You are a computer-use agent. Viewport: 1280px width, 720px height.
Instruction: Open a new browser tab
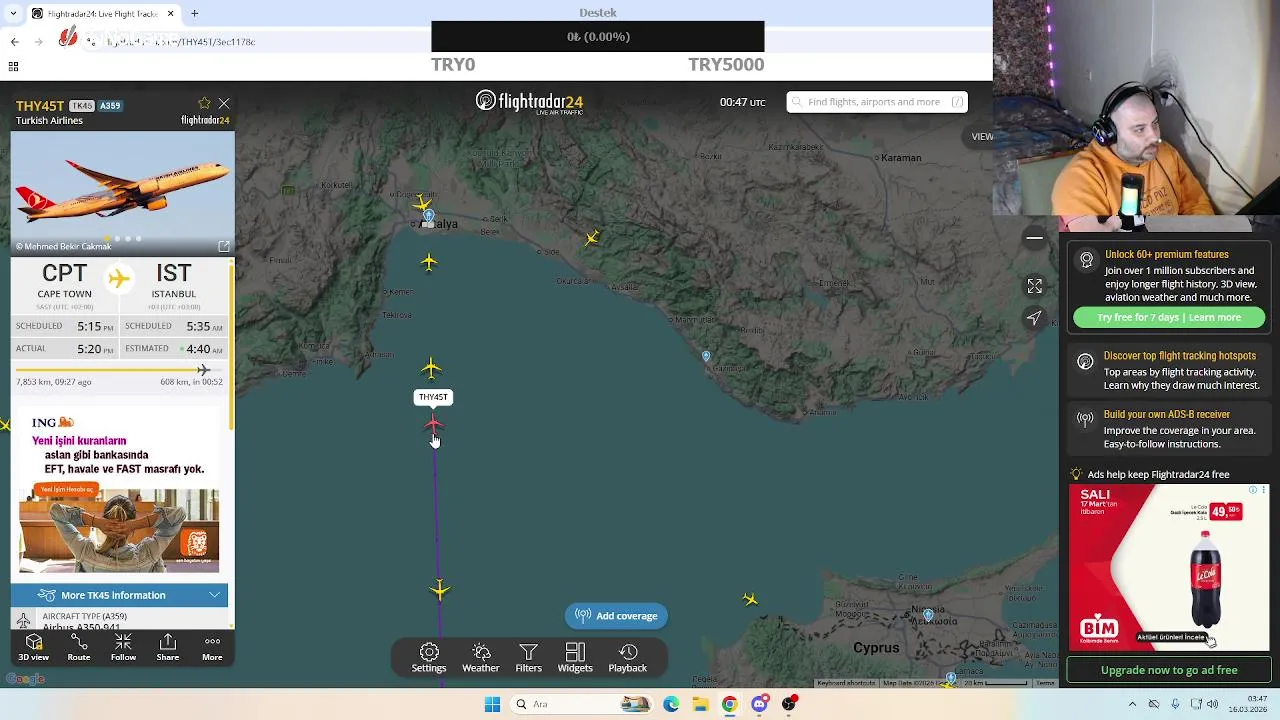[x=195, y=13]
